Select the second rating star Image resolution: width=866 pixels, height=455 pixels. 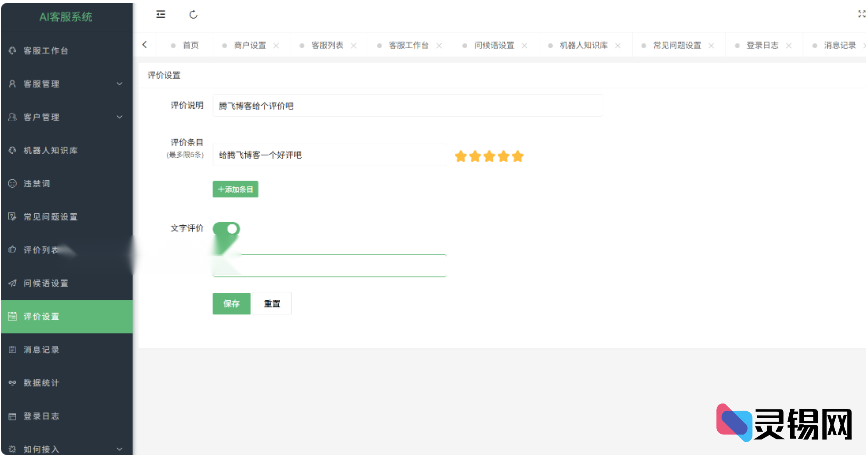coord(475,156)
